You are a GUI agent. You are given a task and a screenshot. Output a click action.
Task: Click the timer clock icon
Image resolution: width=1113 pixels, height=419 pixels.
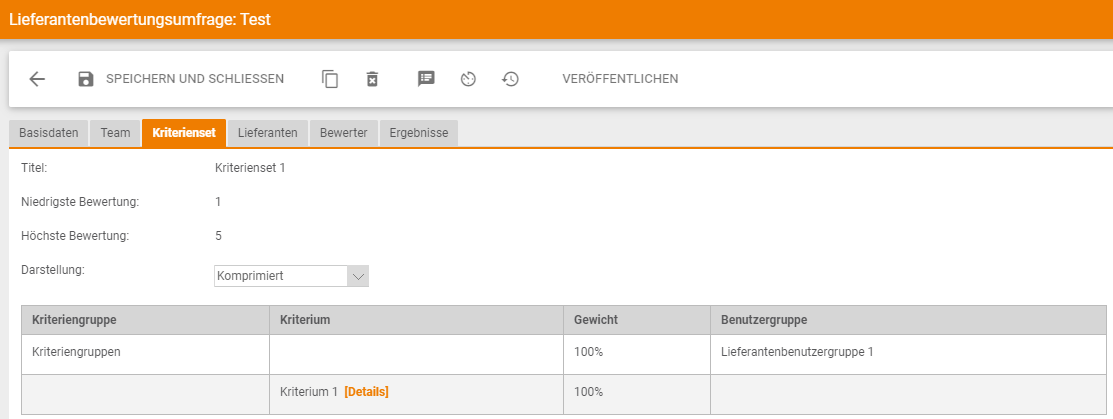[x=468, y=79]
